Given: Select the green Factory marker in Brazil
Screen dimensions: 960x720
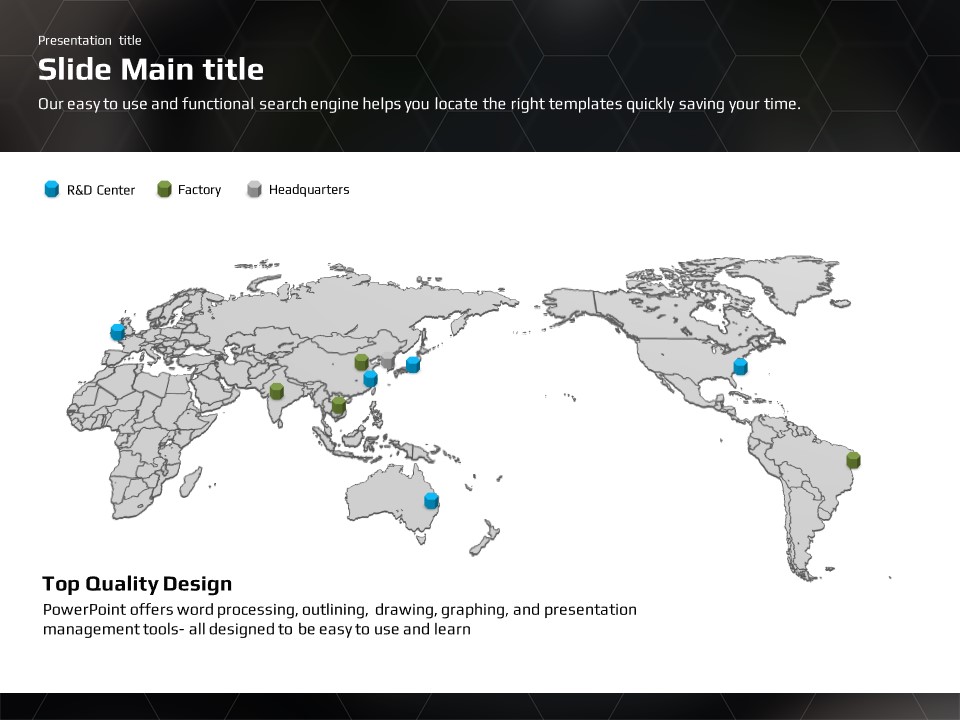Looking at the screenshot, I should click(853, 460).
